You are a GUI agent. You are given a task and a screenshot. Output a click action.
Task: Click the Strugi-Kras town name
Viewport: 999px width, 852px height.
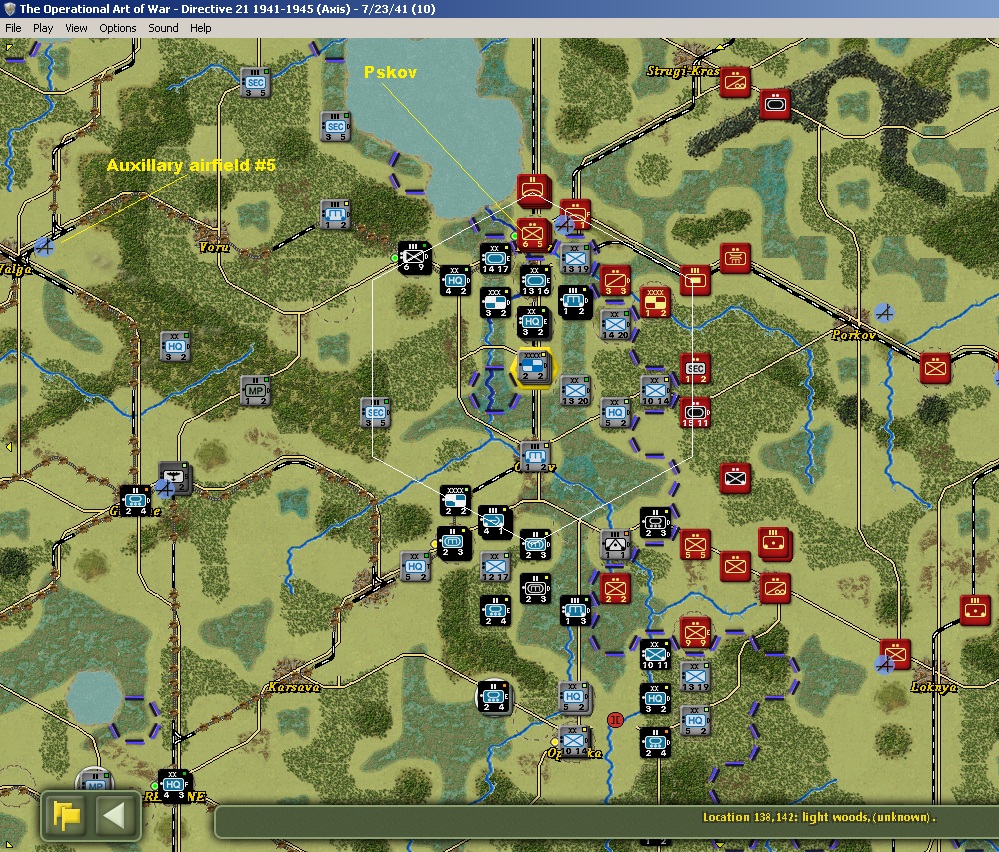pos(682,71)
